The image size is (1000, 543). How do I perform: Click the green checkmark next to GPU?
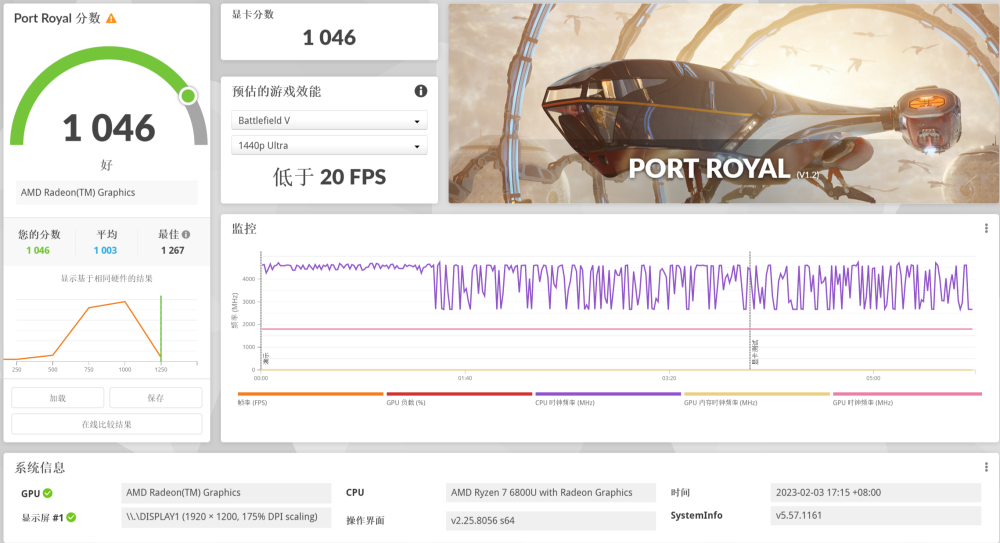48,493
